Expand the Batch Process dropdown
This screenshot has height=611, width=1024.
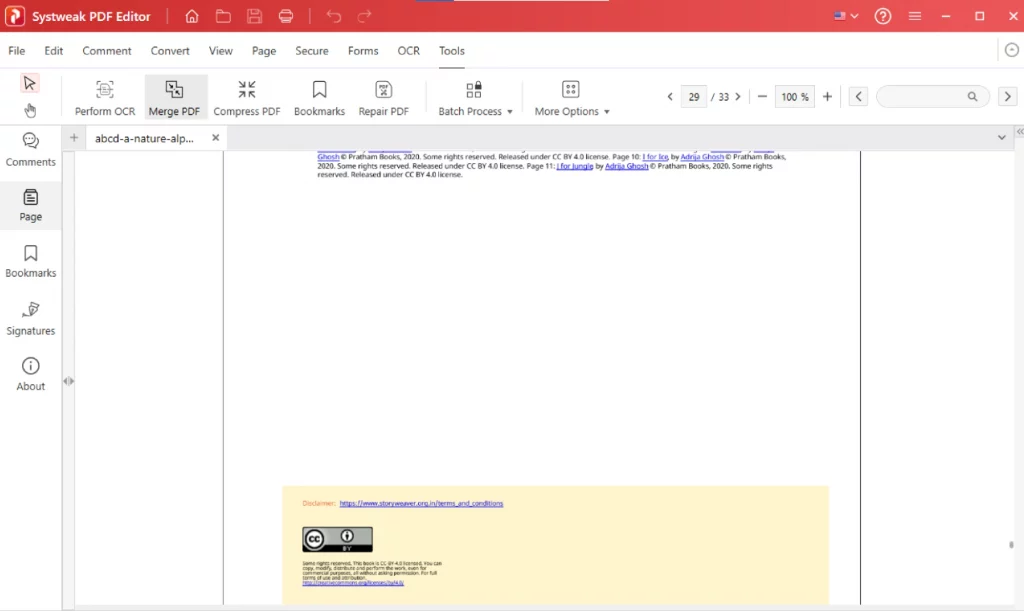(x=474, y=96)
